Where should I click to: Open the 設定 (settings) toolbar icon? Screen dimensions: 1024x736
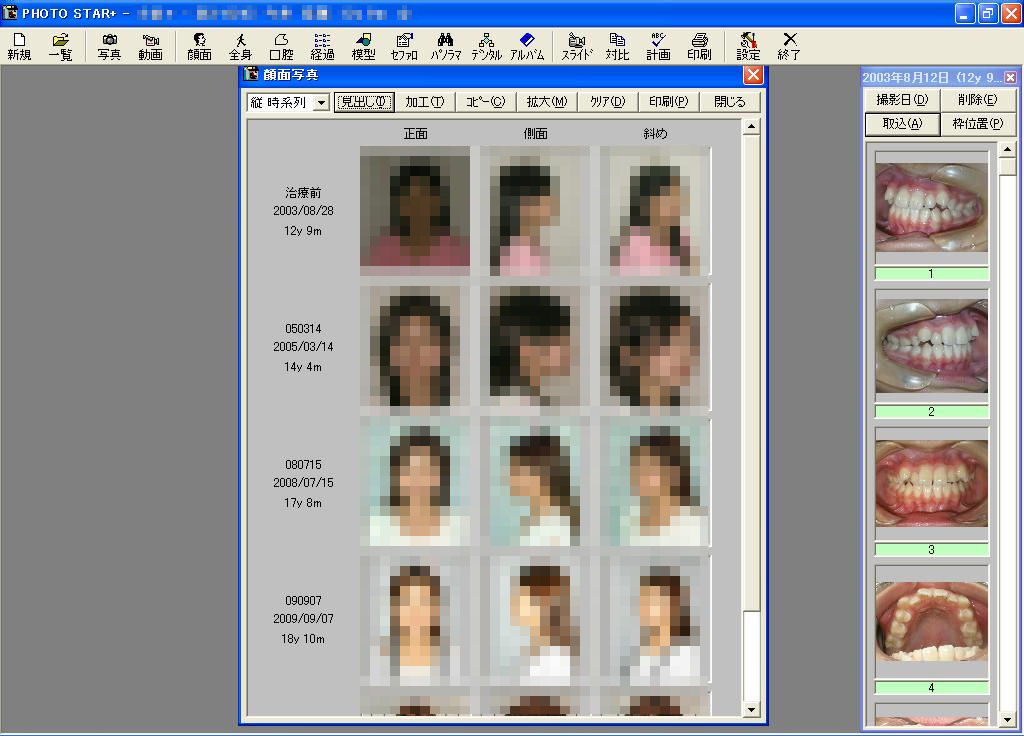tap(748, 47)
